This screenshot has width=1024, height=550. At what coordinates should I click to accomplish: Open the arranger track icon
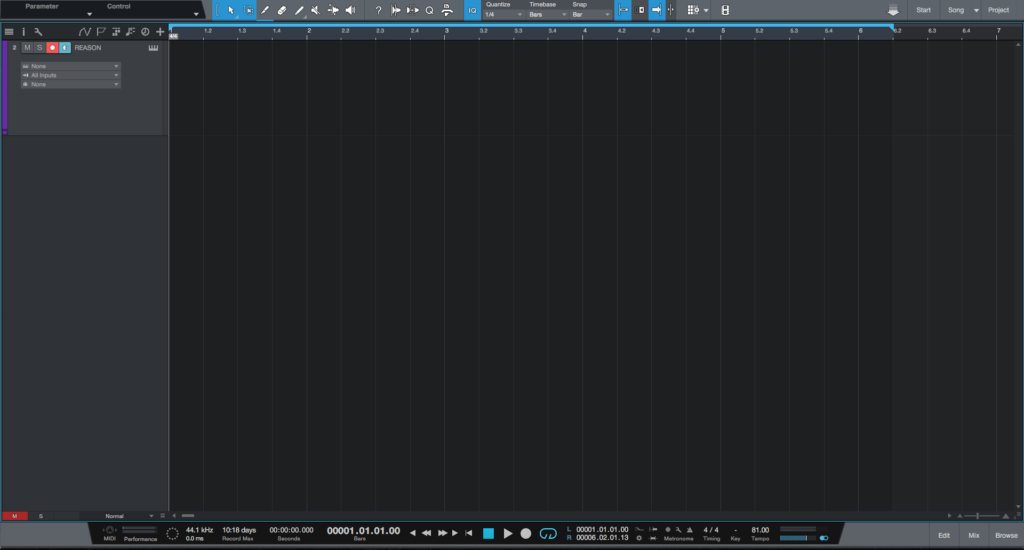(x=116, y=31)
